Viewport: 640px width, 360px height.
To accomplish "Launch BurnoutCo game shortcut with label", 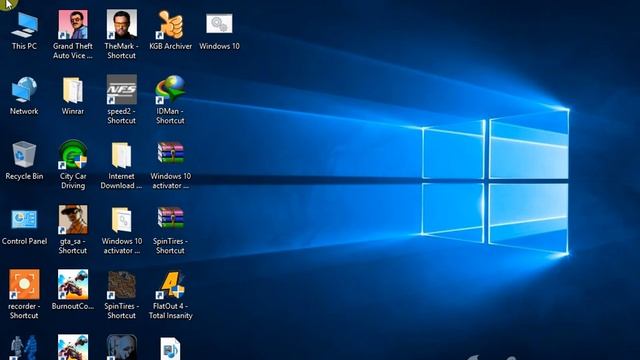I will click(73, 284).
